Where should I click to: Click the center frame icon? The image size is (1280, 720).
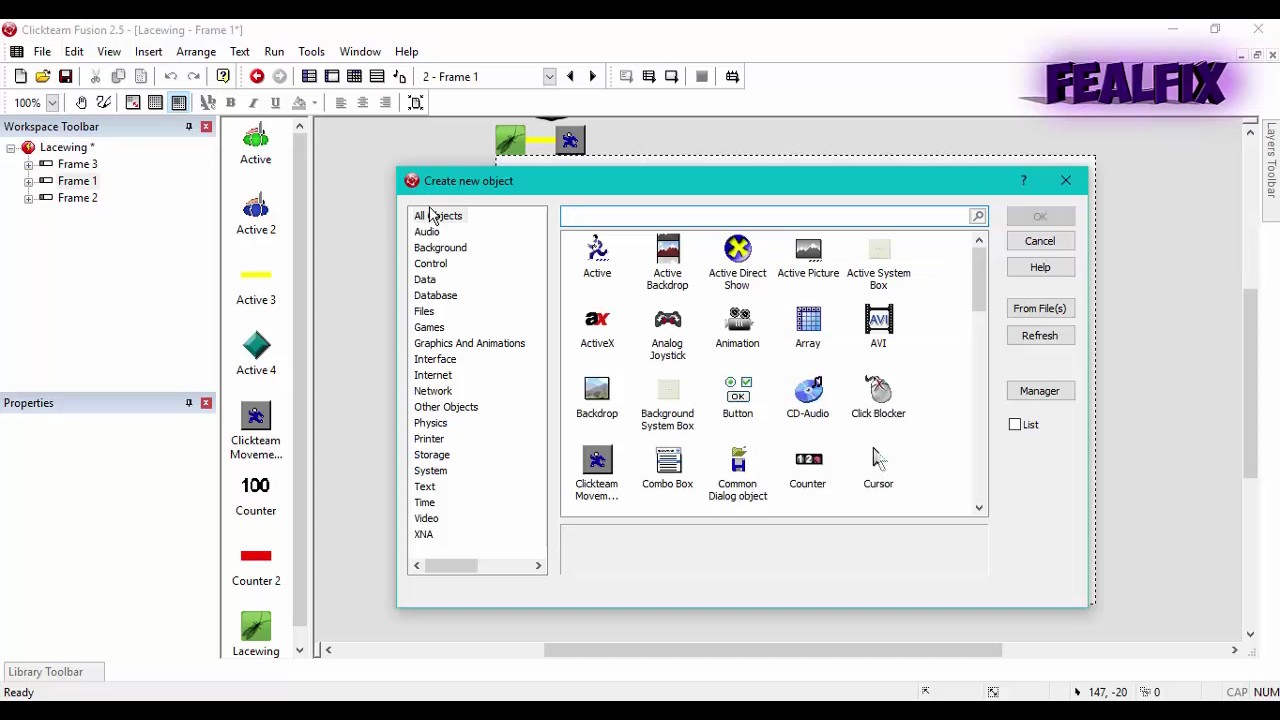point(416,102)
